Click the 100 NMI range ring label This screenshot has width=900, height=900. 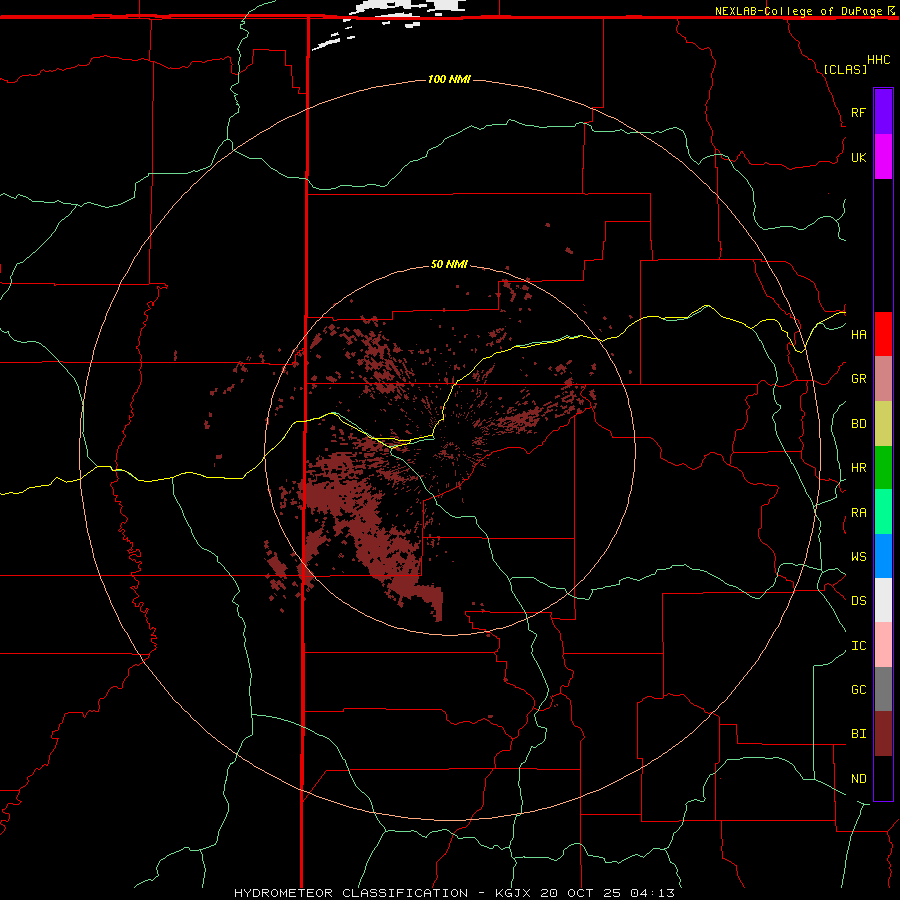coord(449,79)
